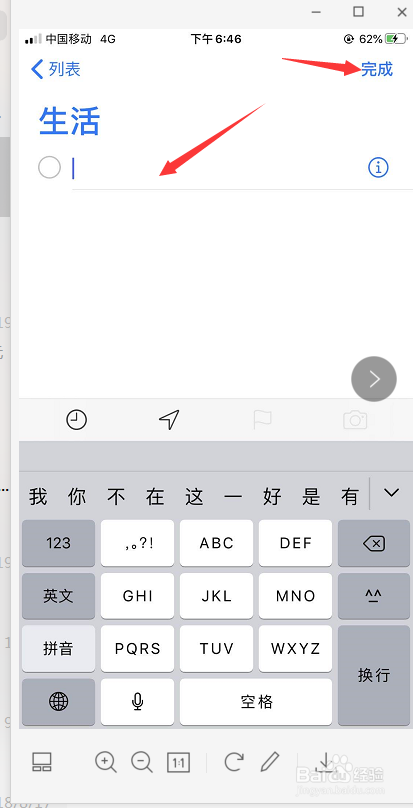The height and width of the screenshot is (808, 413).
Task: Select the 拼音 input mode key
Action: pyautogui.click(x=58, y=649)
